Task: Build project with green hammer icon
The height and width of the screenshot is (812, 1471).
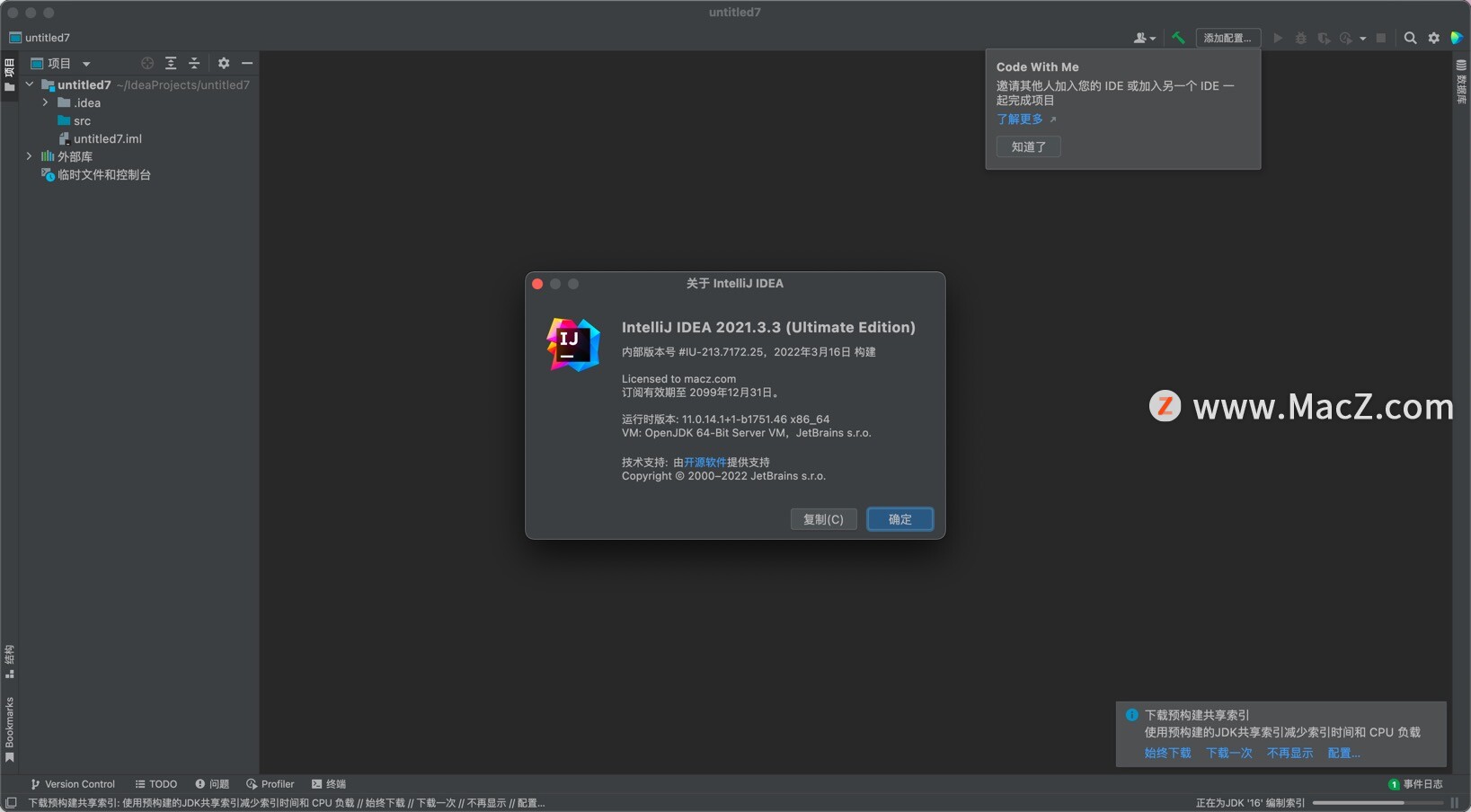Action: point(1178,38)
